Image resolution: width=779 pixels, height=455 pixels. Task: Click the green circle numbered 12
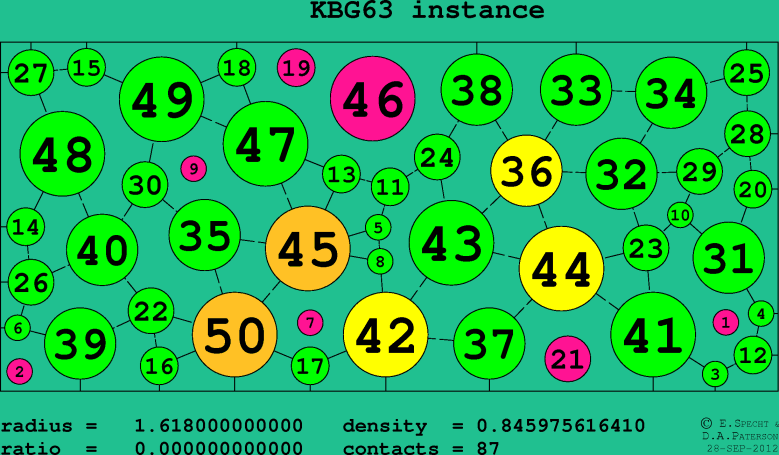click(753, 355)
